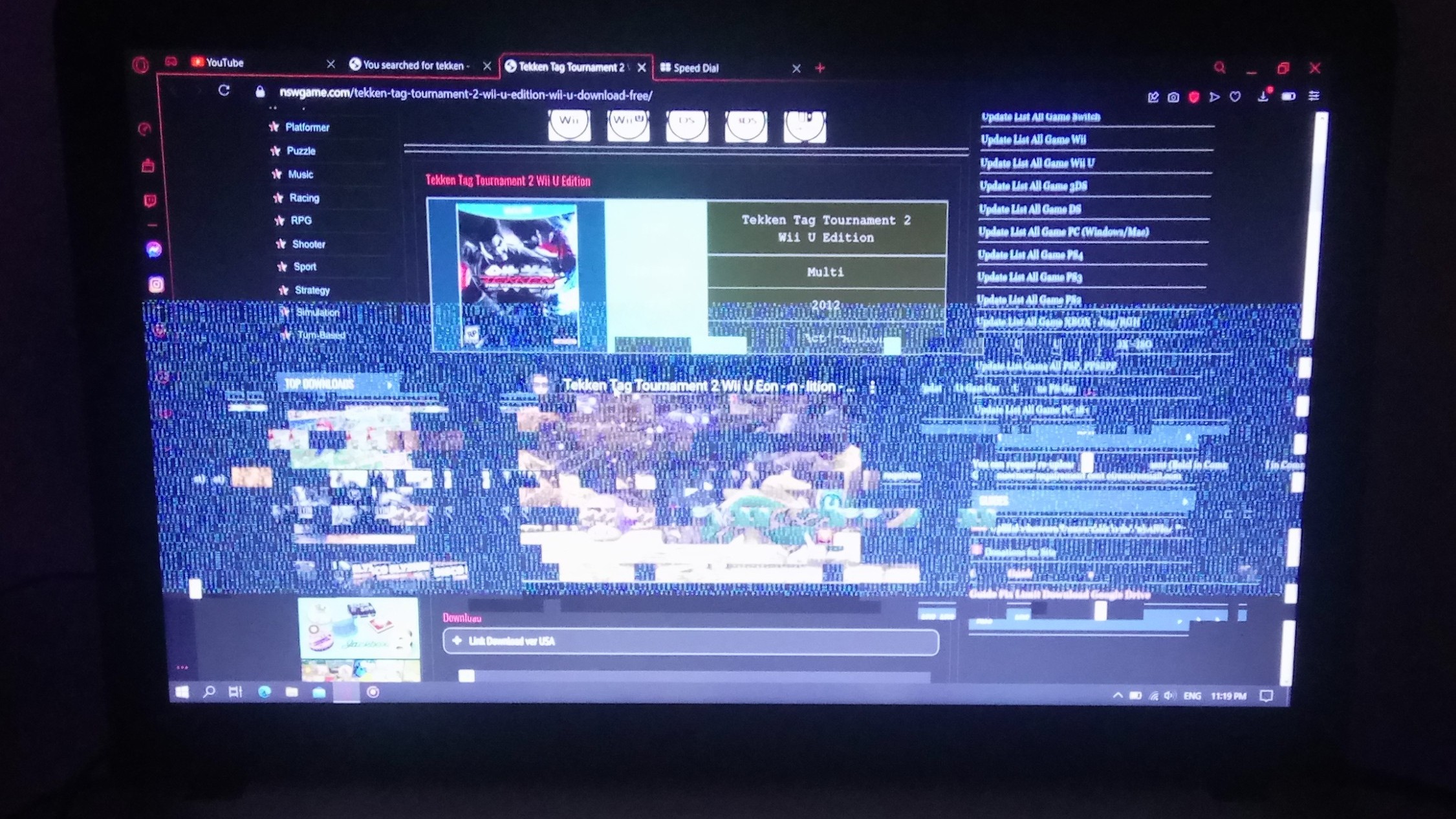This screenshot has width=1456, height=819.
Task: Open the downloads icon in toolbar
Action: (1263, 97)
